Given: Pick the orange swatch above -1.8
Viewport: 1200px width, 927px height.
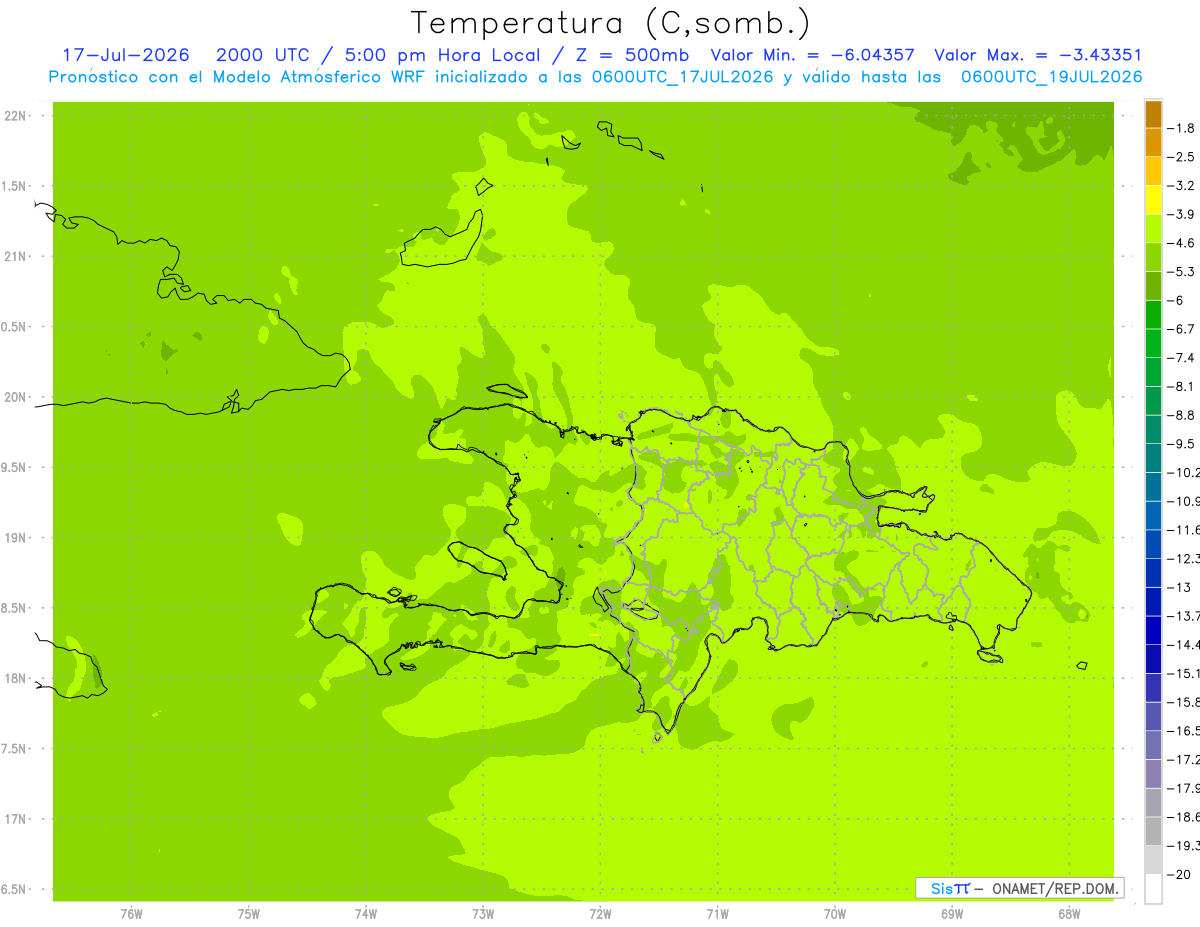Looking at the screenshot, I should pos(1153,114).
